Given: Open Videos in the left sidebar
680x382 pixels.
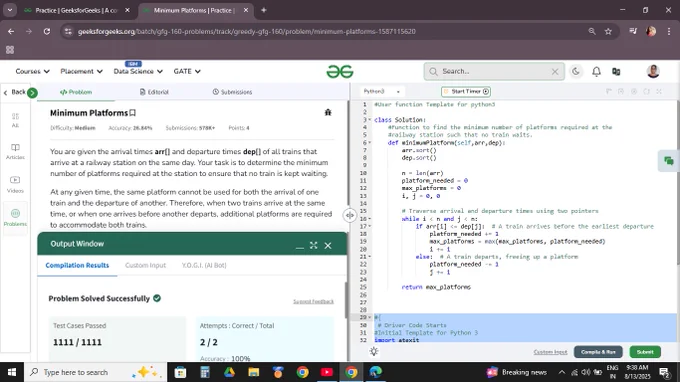Looking at the screenshot, I should (x=15, y=184).
